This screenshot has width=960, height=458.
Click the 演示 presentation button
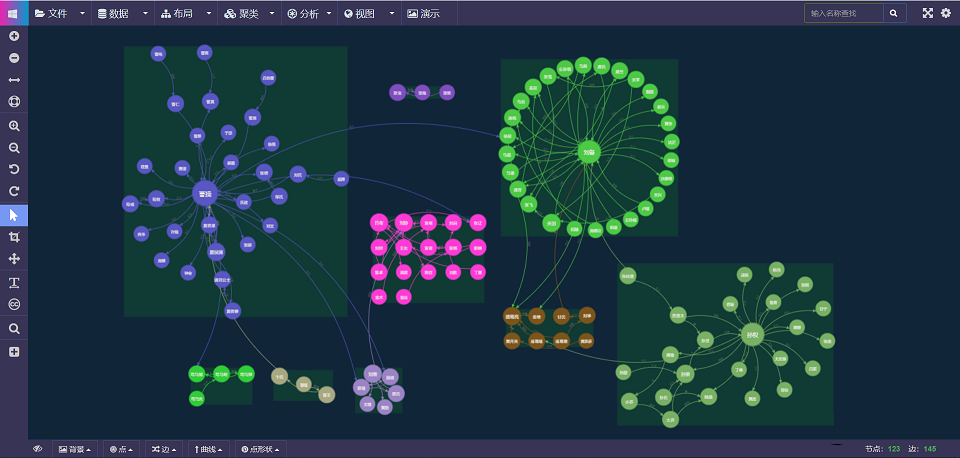point(424,13)
